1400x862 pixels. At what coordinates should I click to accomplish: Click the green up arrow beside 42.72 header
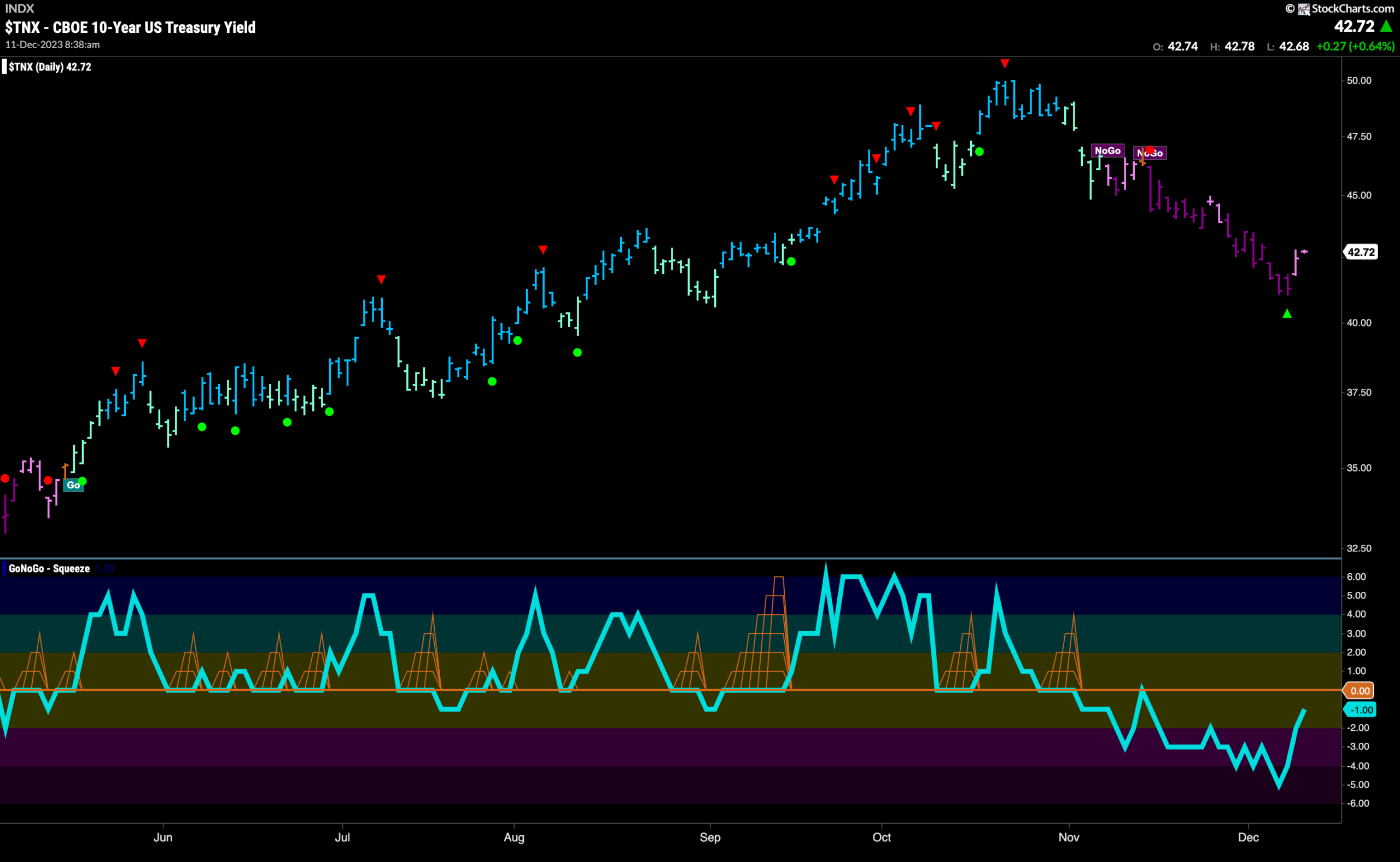pyautogui.click(x=1386, y=26)
